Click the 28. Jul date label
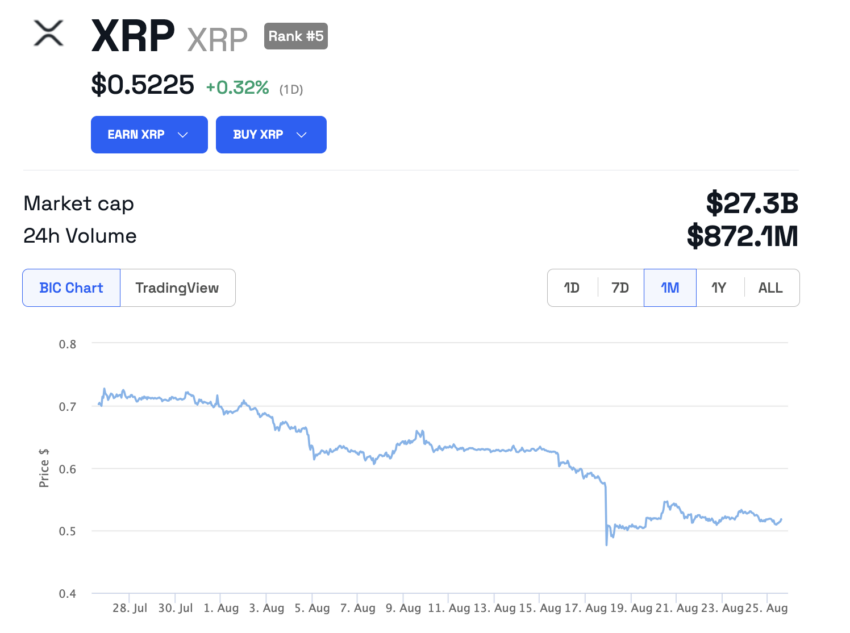Screen dimensions: 850x633 [128, 606]
